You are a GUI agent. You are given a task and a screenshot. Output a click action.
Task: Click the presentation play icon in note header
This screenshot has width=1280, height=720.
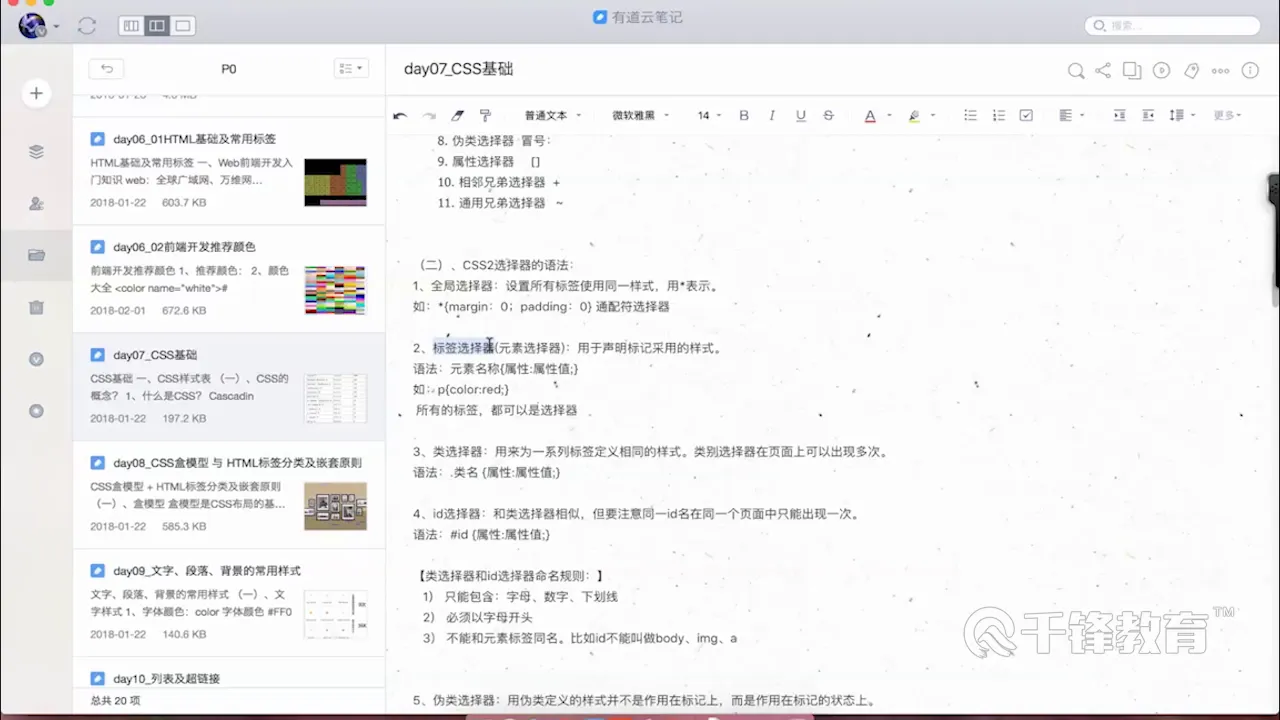click(1161, 70)
